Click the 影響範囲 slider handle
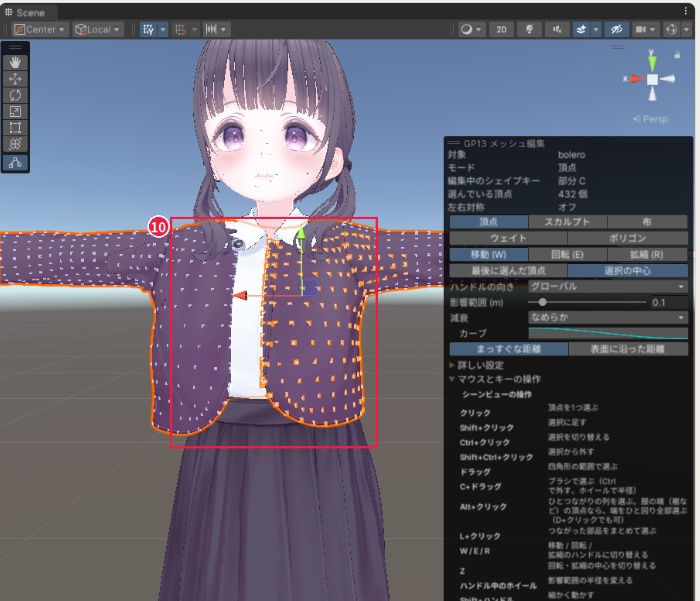Image resolution: width=700 pixels, height=601 pixels. [542, 302]
